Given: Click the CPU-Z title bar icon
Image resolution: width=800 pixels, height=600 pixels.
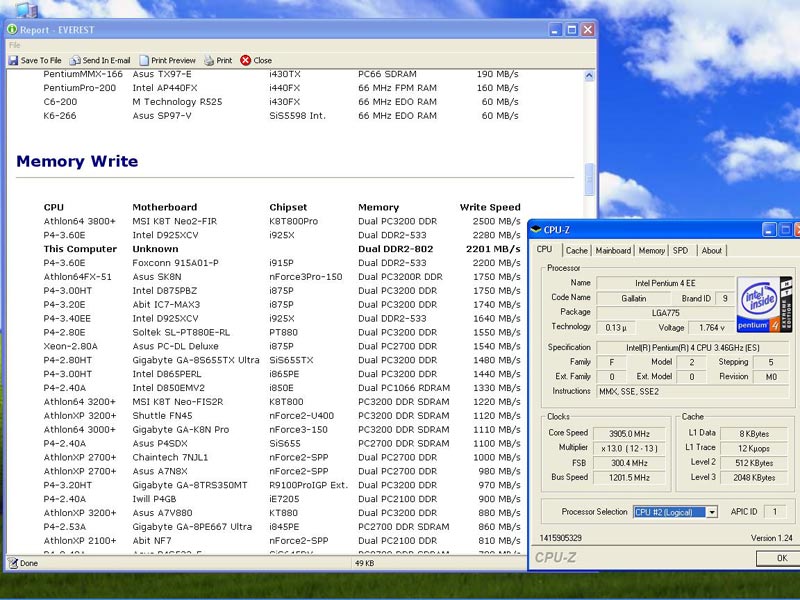Looking at the screenshot, I should (536, 230).
